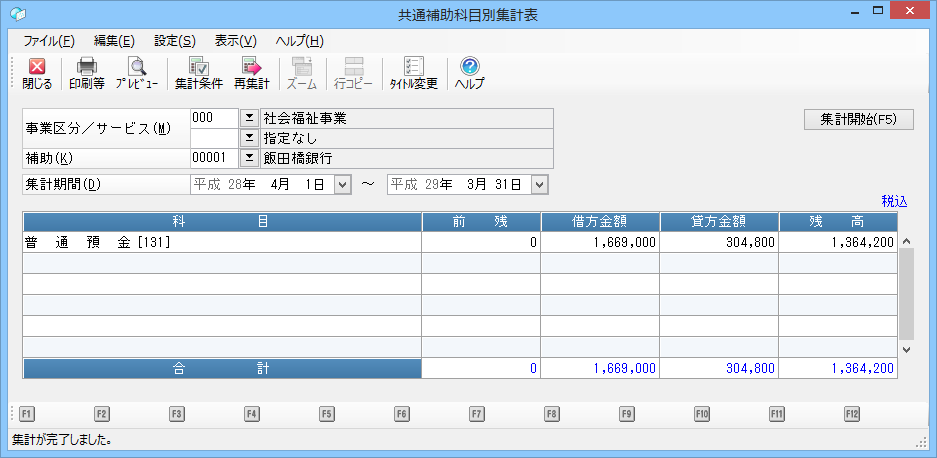
Task: Click the 閉じる (close) toolbar icon
Action: tap(37, 74)
